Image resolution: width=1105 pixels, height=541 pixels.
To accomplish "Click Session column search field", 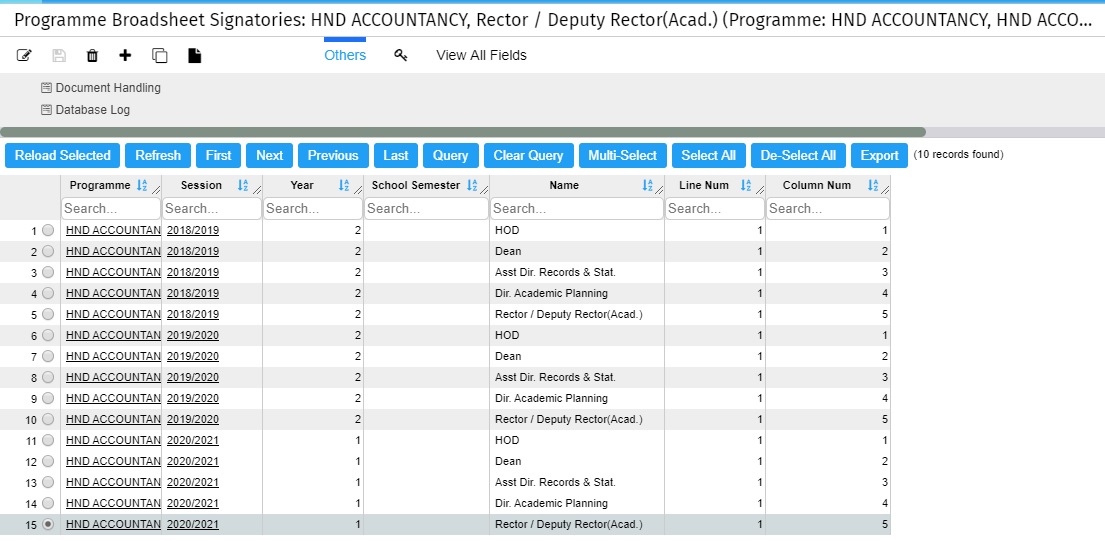I will [x=212, y=209].
